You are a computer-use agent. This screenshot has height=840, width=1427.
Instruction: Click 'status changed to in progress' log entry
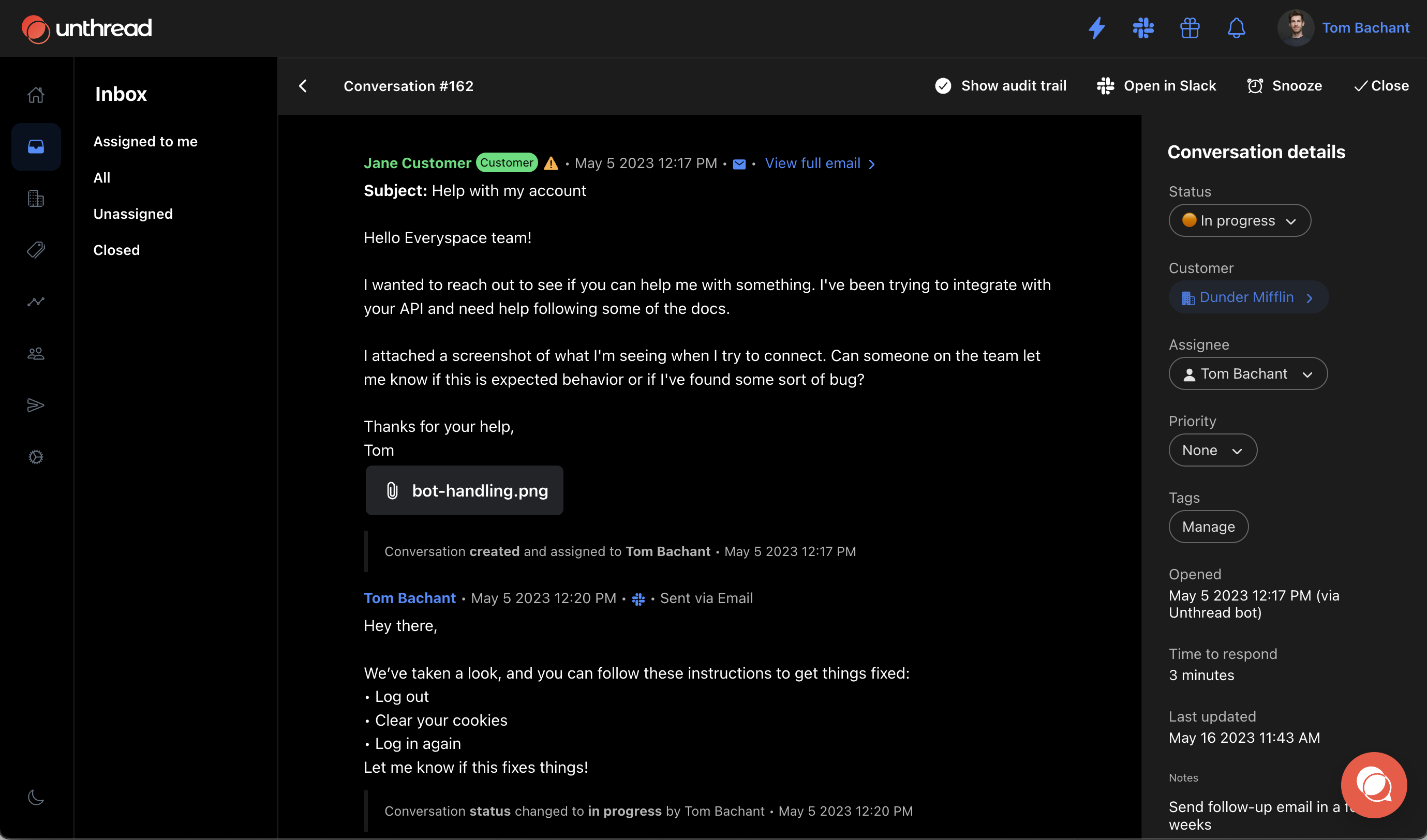point(648,812)
